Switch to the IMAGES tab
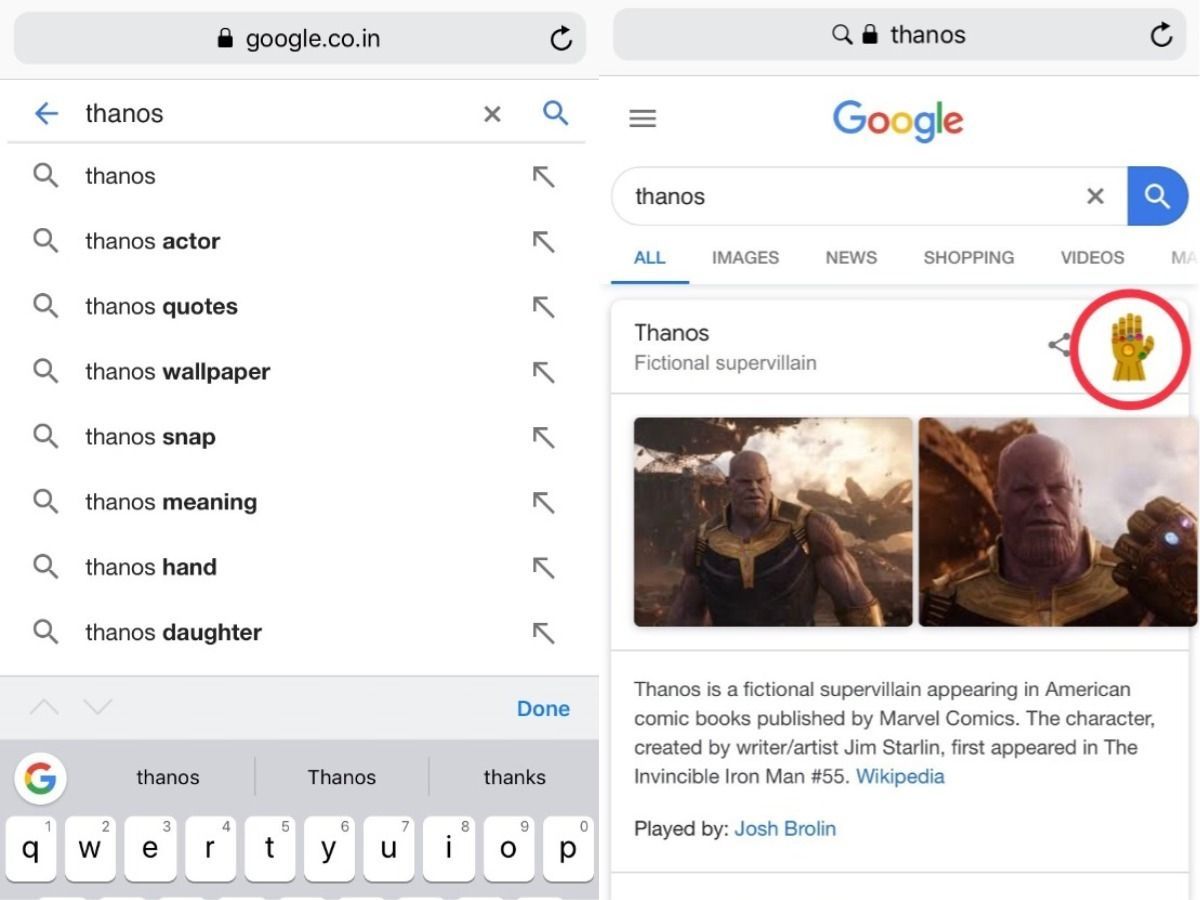Viewport: 1200px width, 900px height. (x=745, y=257)
